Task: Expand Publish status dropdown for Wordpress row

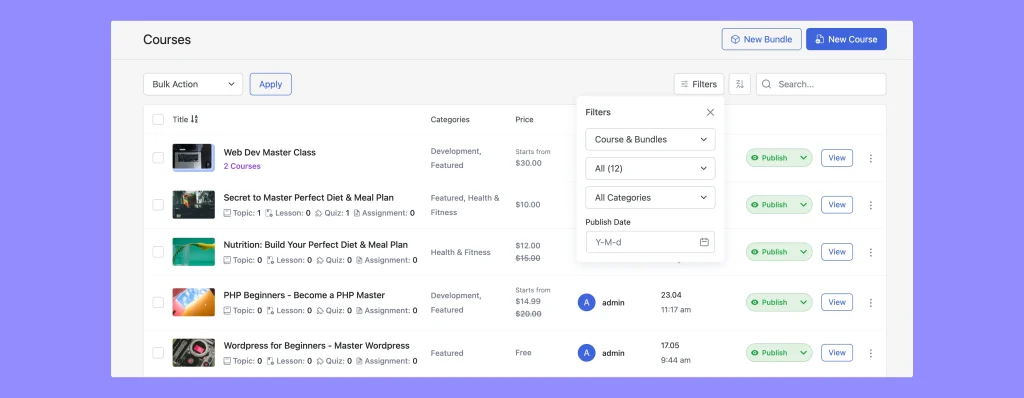Action: click(x=803, y=353)
